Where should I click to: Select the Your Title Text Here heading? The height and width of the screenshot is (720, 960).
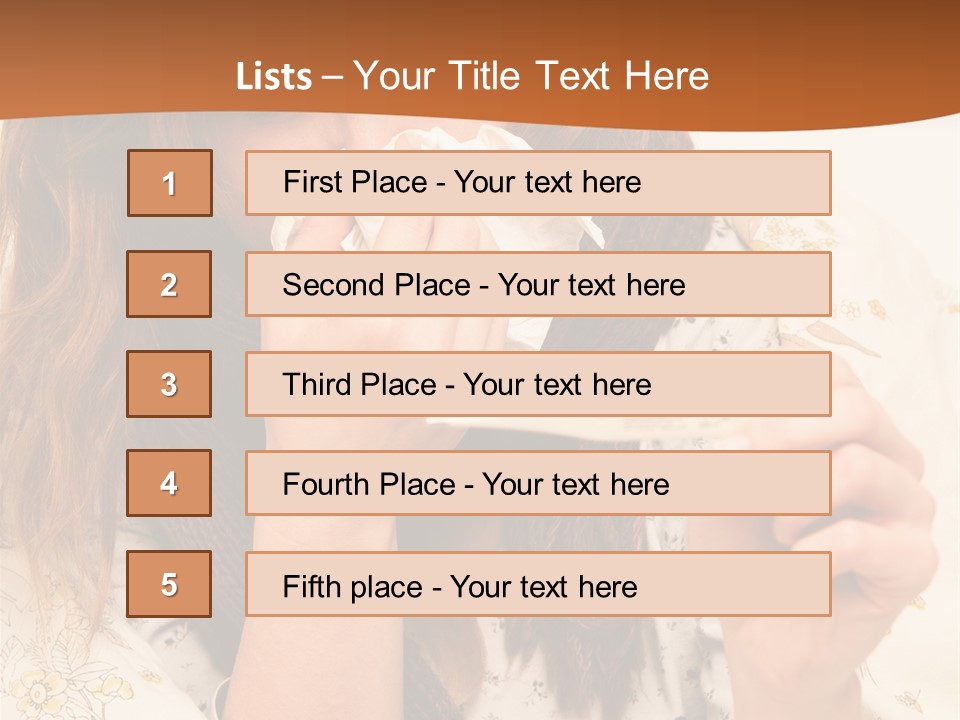(531, 77)
